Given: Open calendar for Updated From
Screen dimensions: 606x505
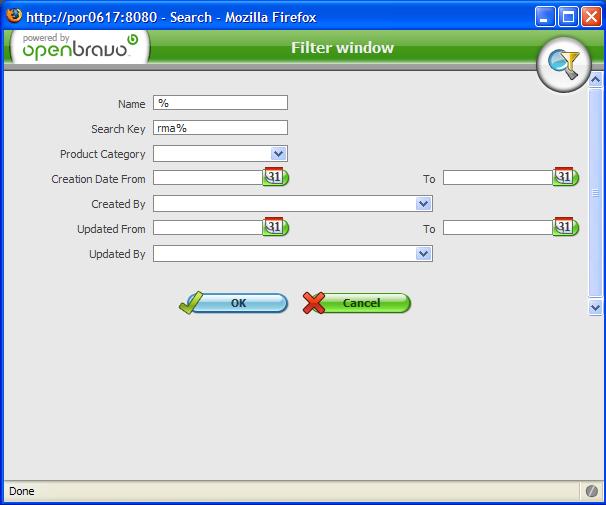Looking at the screenshot, I should (x=276, y=227).
